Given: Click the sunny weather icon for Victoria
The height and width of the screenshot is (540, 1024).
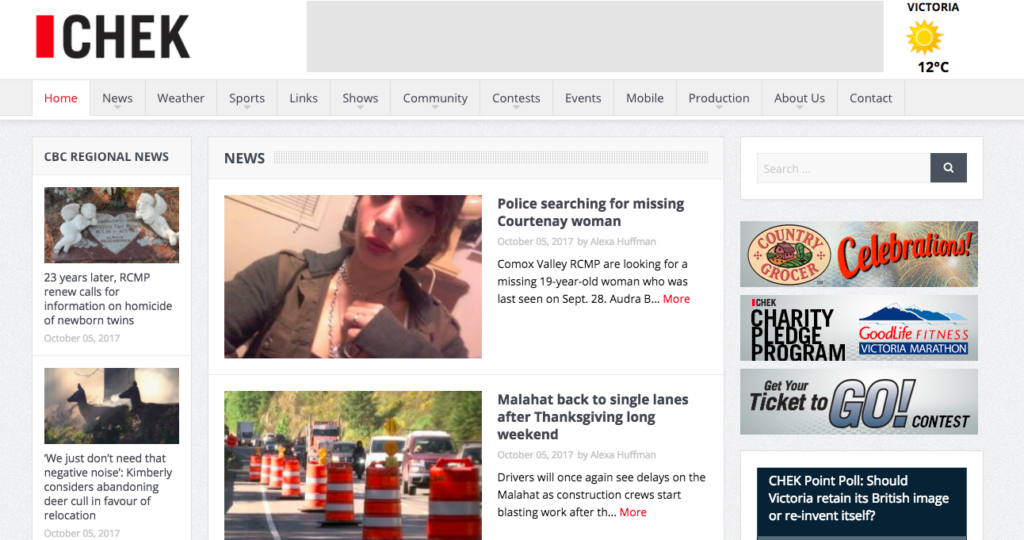Looking at the screenshot, I should click(924, 37).
